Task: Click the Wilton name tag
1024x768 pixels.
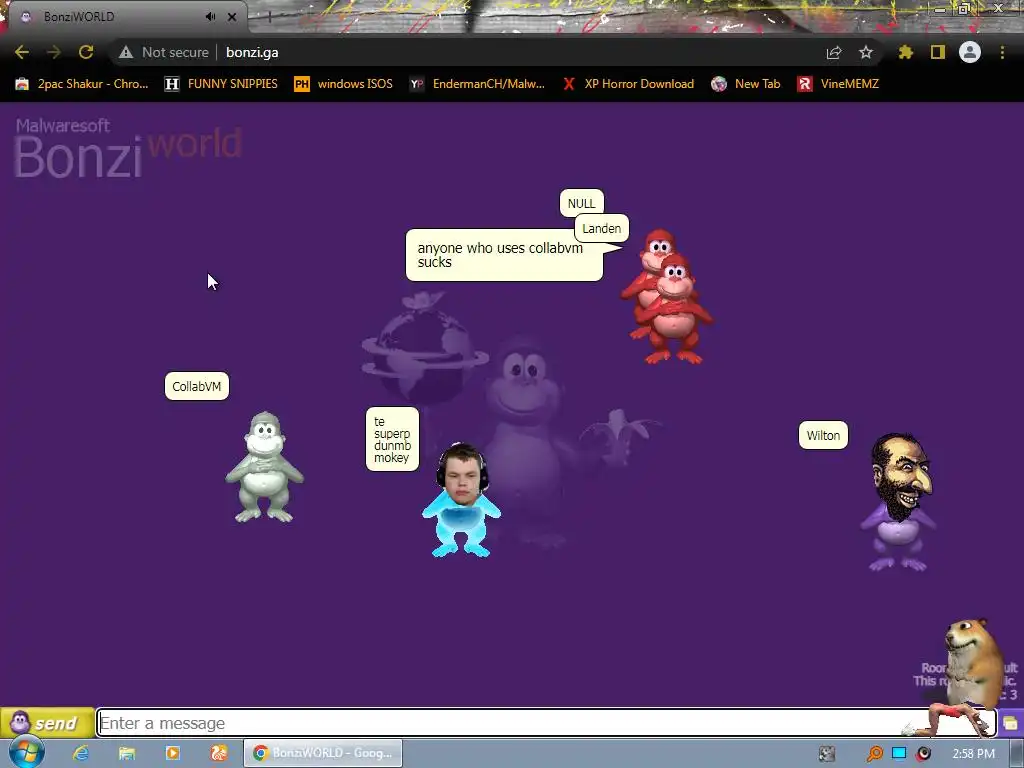Action: tap(823, 436)
